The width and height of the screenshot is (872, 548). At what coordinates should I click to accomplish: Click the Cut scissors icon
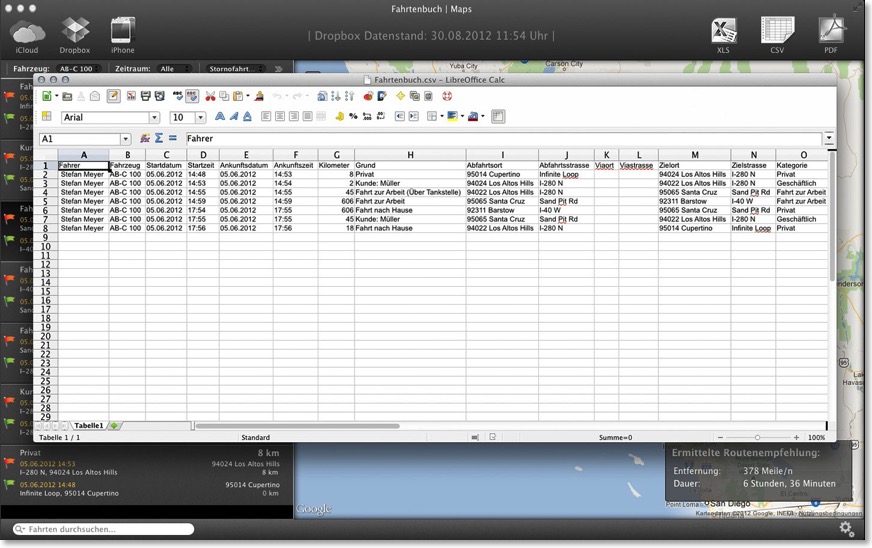(210, 96)
